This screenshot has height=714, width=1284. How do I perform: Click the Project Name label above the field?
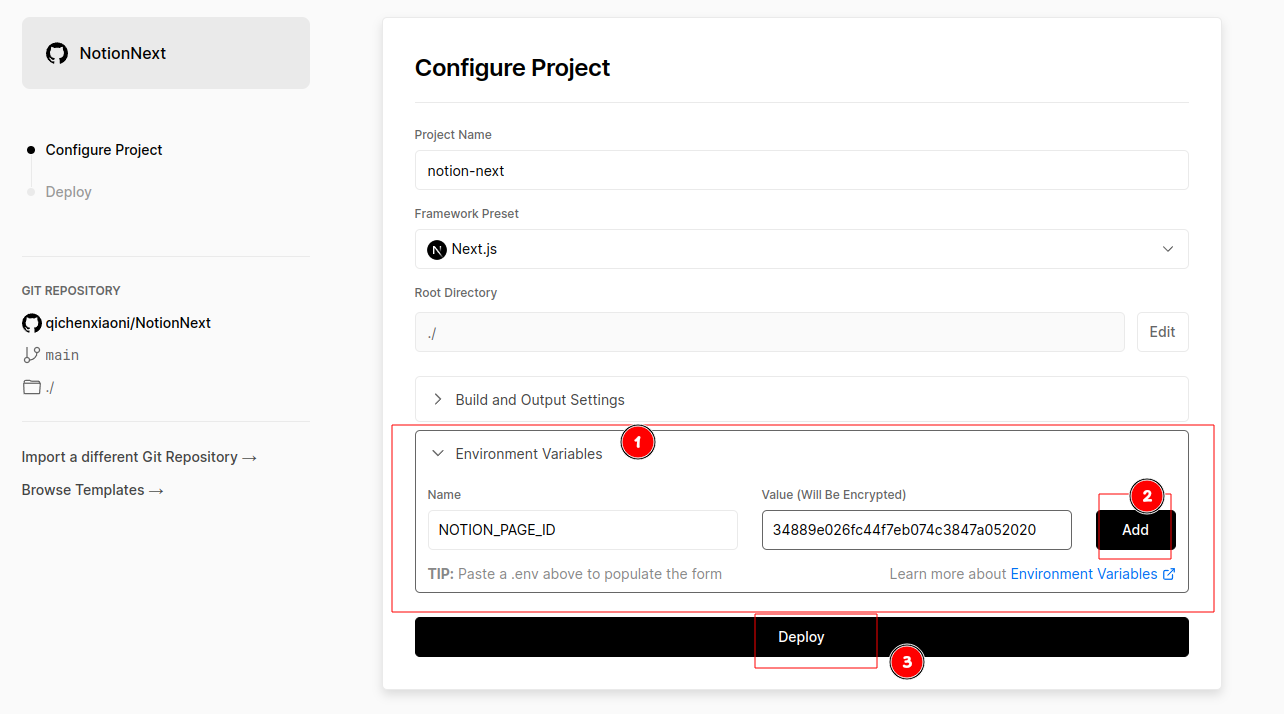tap(453, 135)
